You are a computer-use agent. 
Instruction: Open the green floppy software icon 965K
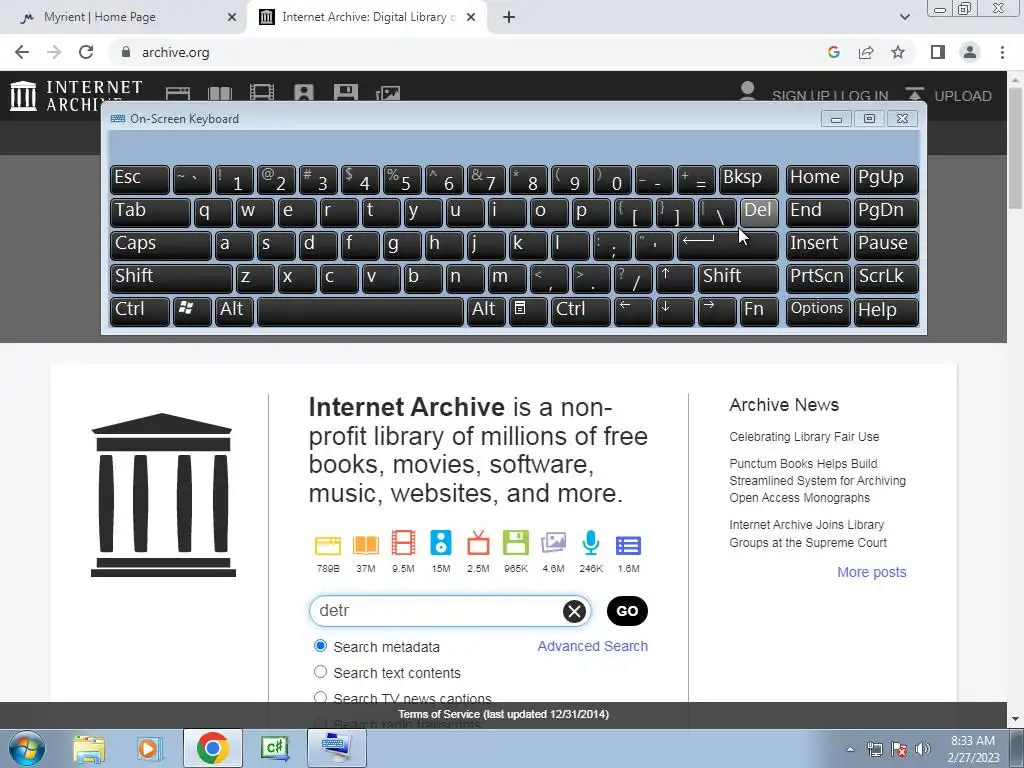pos(516,543)
